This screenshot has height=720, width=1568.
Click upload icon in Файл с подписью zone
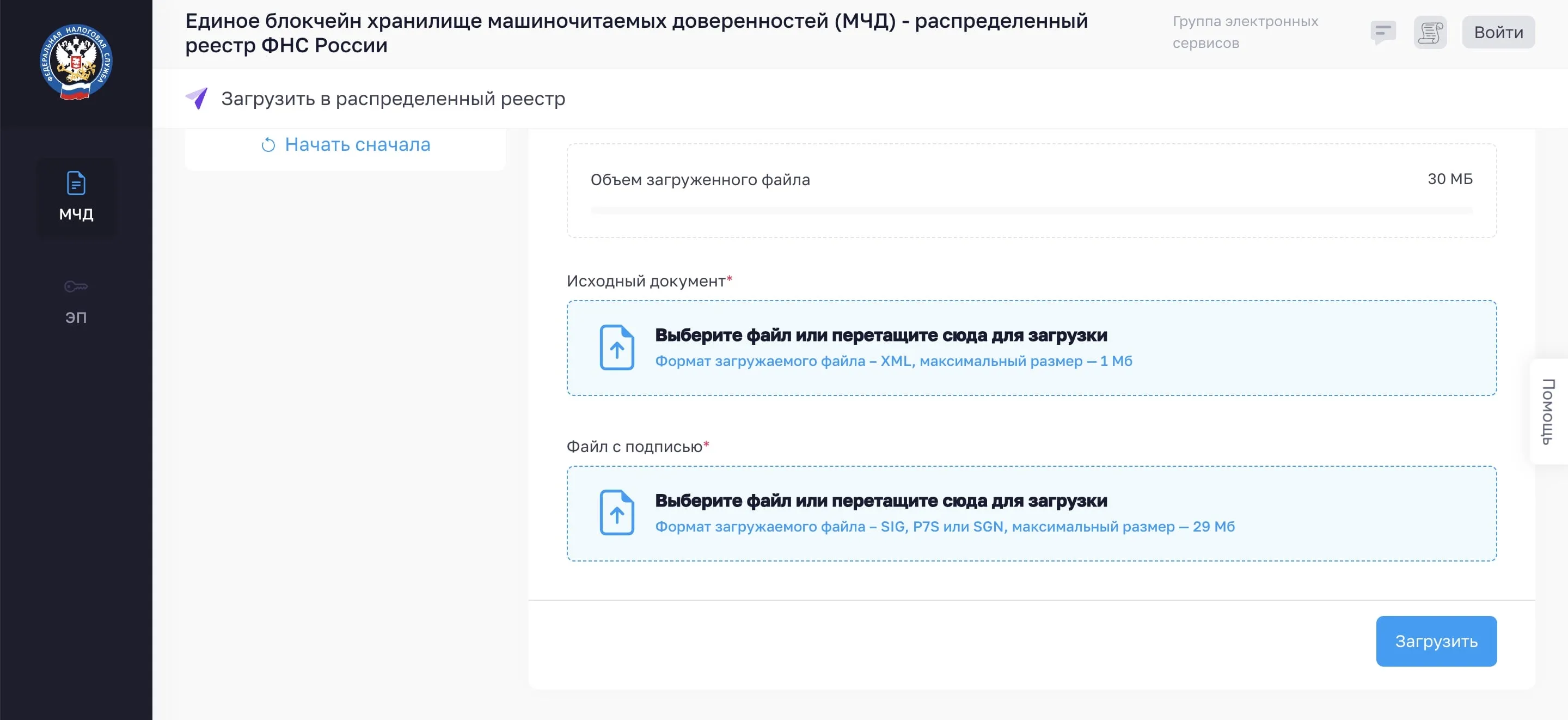click(x=617, y=513)
